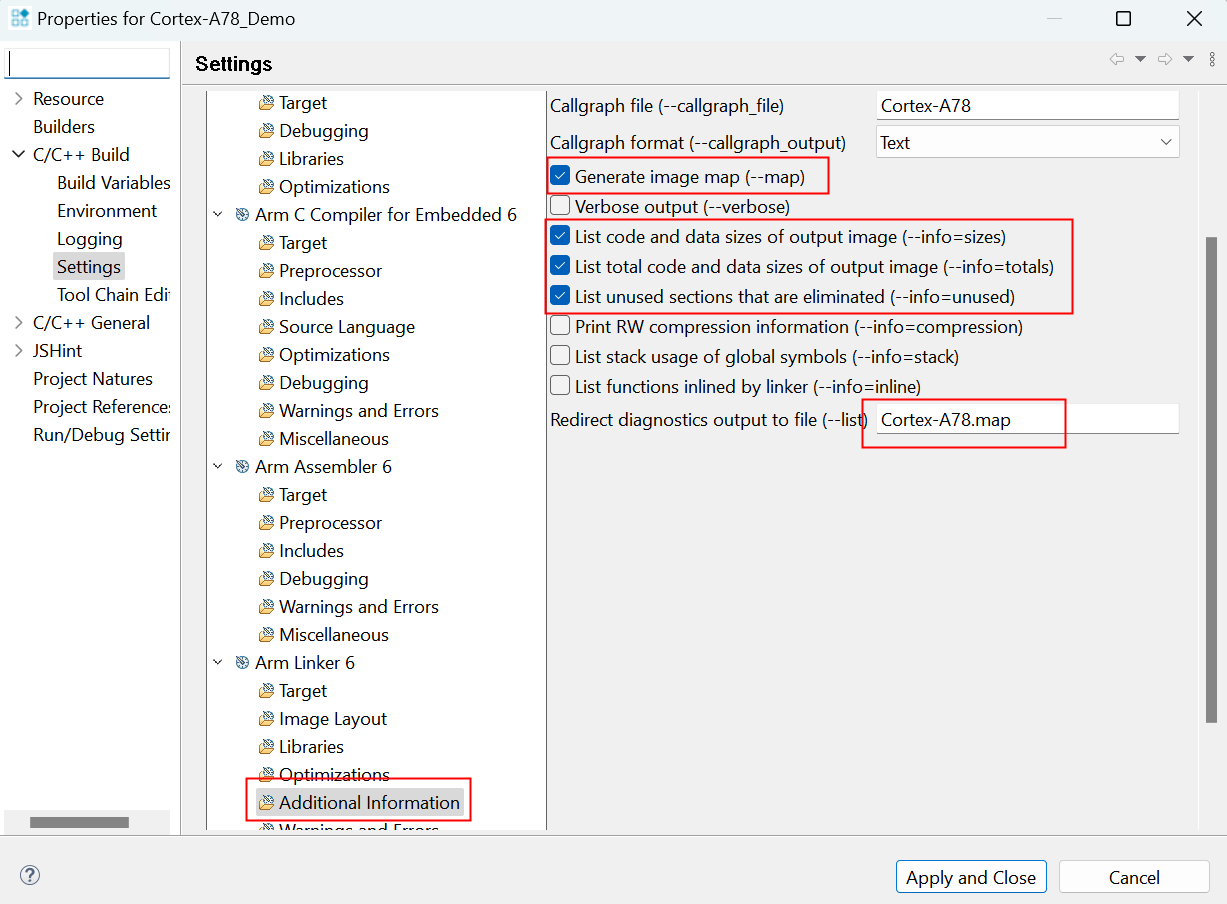The height and width of the screenshot is (904, 1227).
Task: Click the forward navigation arrow icon
Action: point(1164,60)
